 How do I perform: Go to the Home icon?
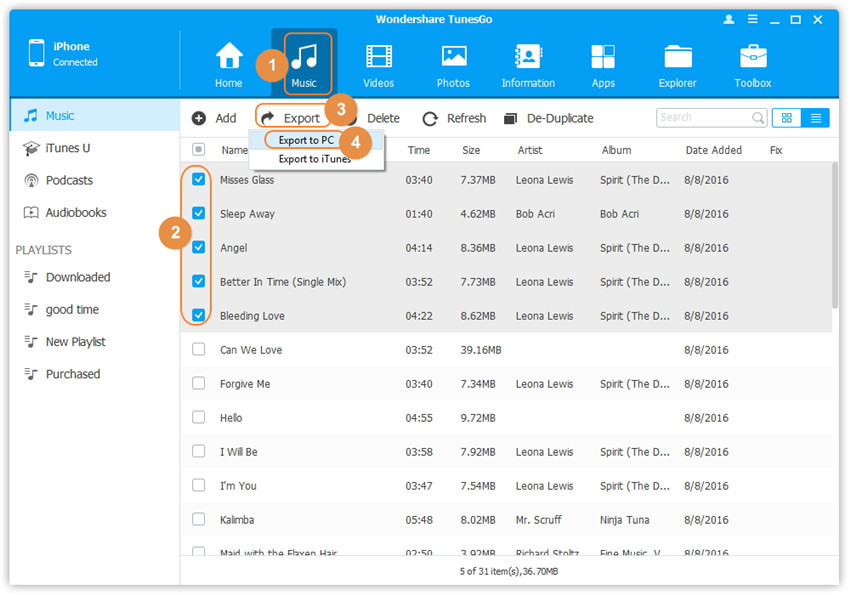[229, 58]
